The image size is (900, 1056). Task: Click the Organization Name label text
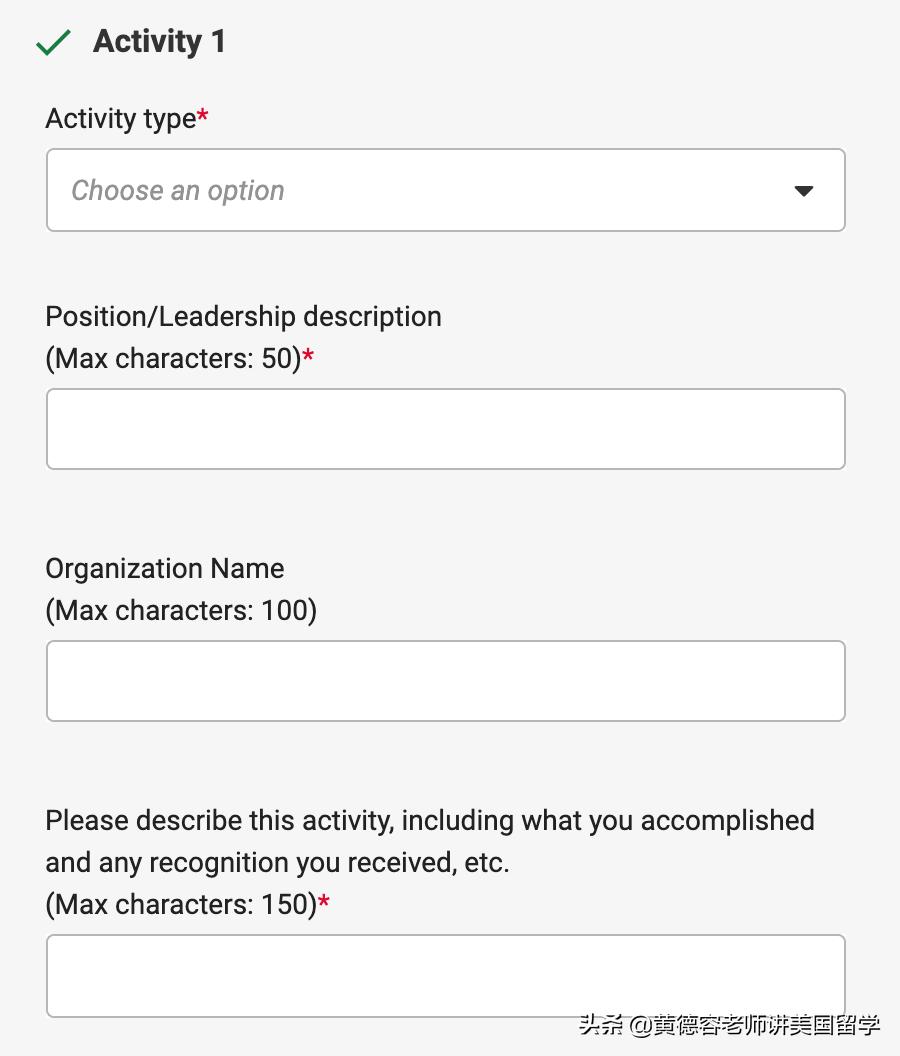point(164,568)
